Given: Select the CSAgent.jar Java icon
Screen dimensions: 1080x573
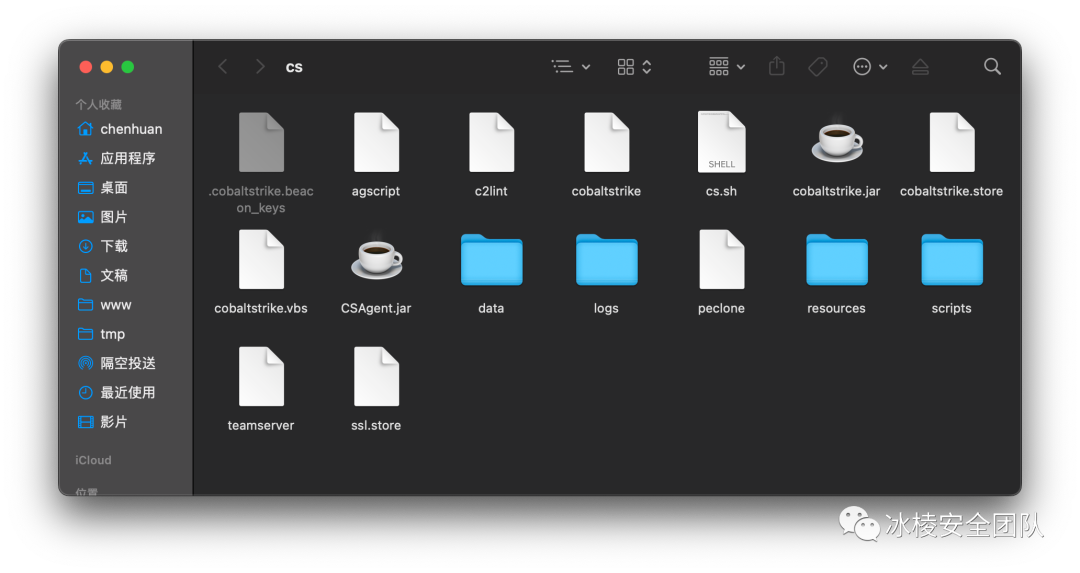Looking at the screenshot, I should [x=376, y=257].
